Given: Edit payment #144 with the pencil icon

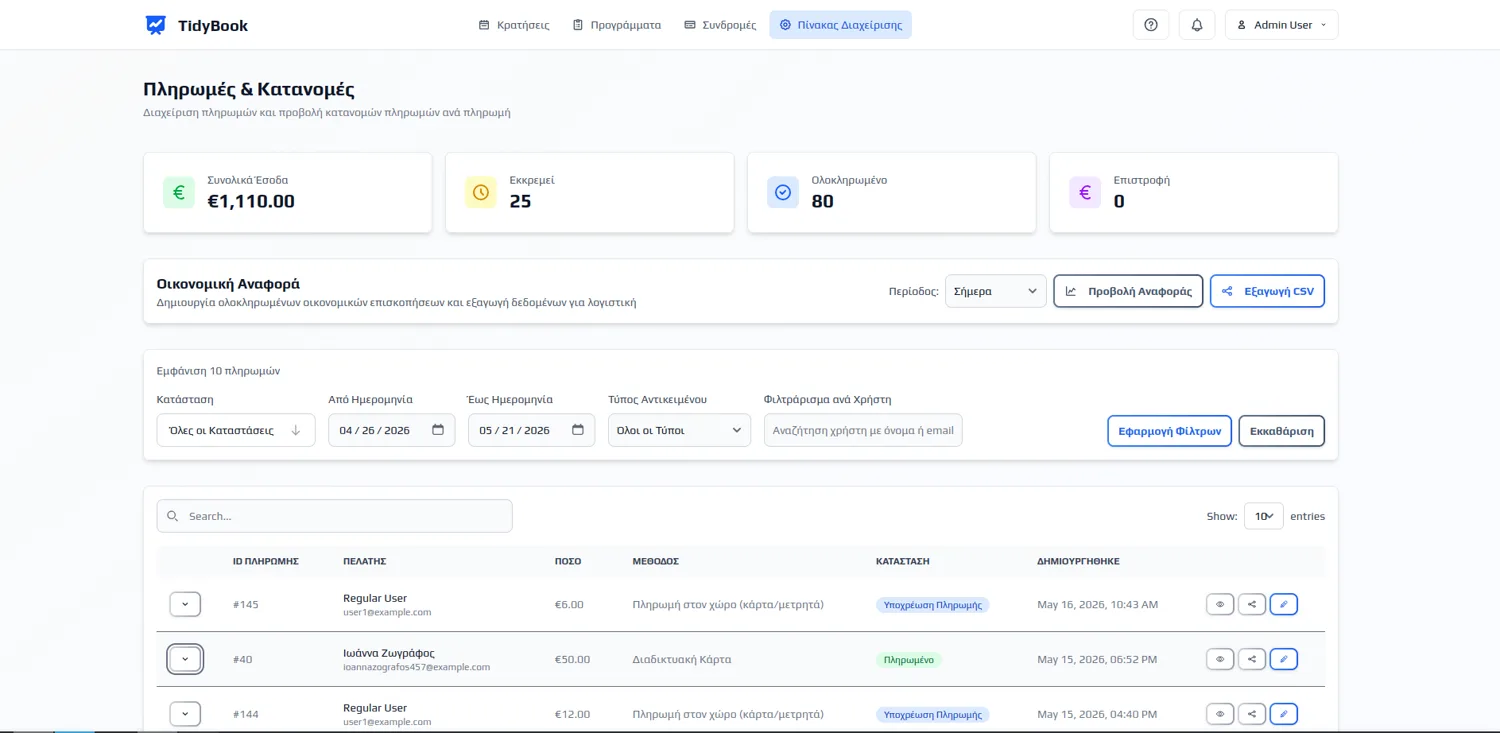Looking at the screenshot, I should 1284,714.
